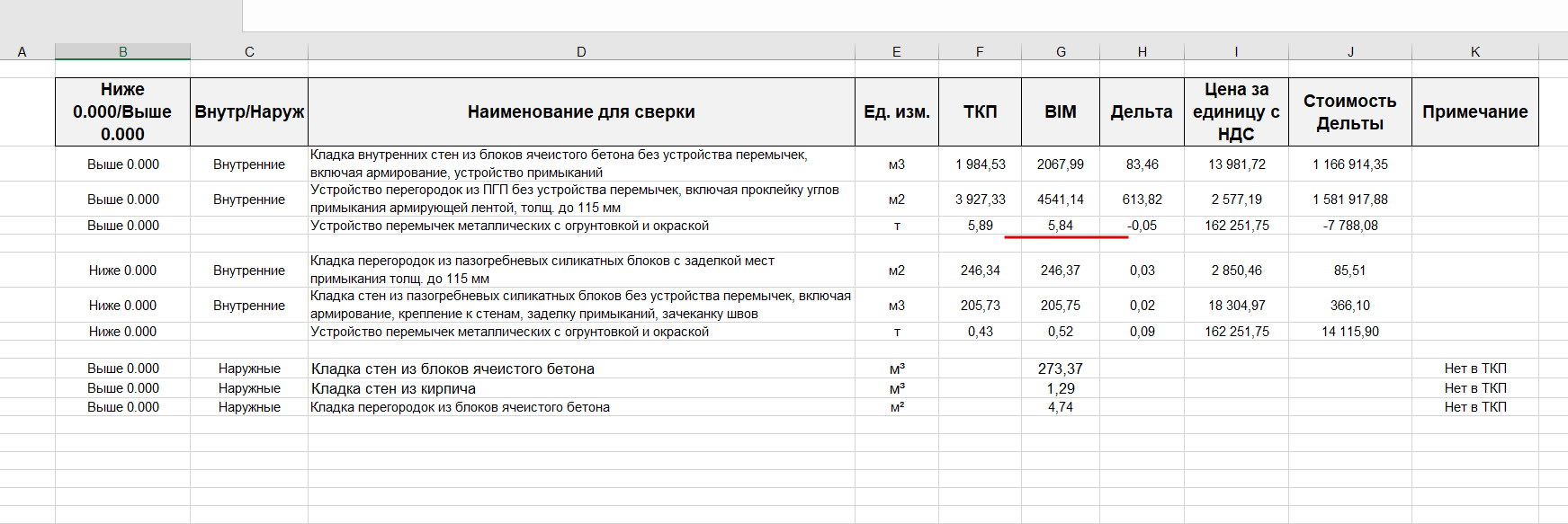Image resolution: width=1568 pixels, height=524 pixels.
Task: Select 'Выше 0.000' in the 5,89 row
Action: click(122, 226)
